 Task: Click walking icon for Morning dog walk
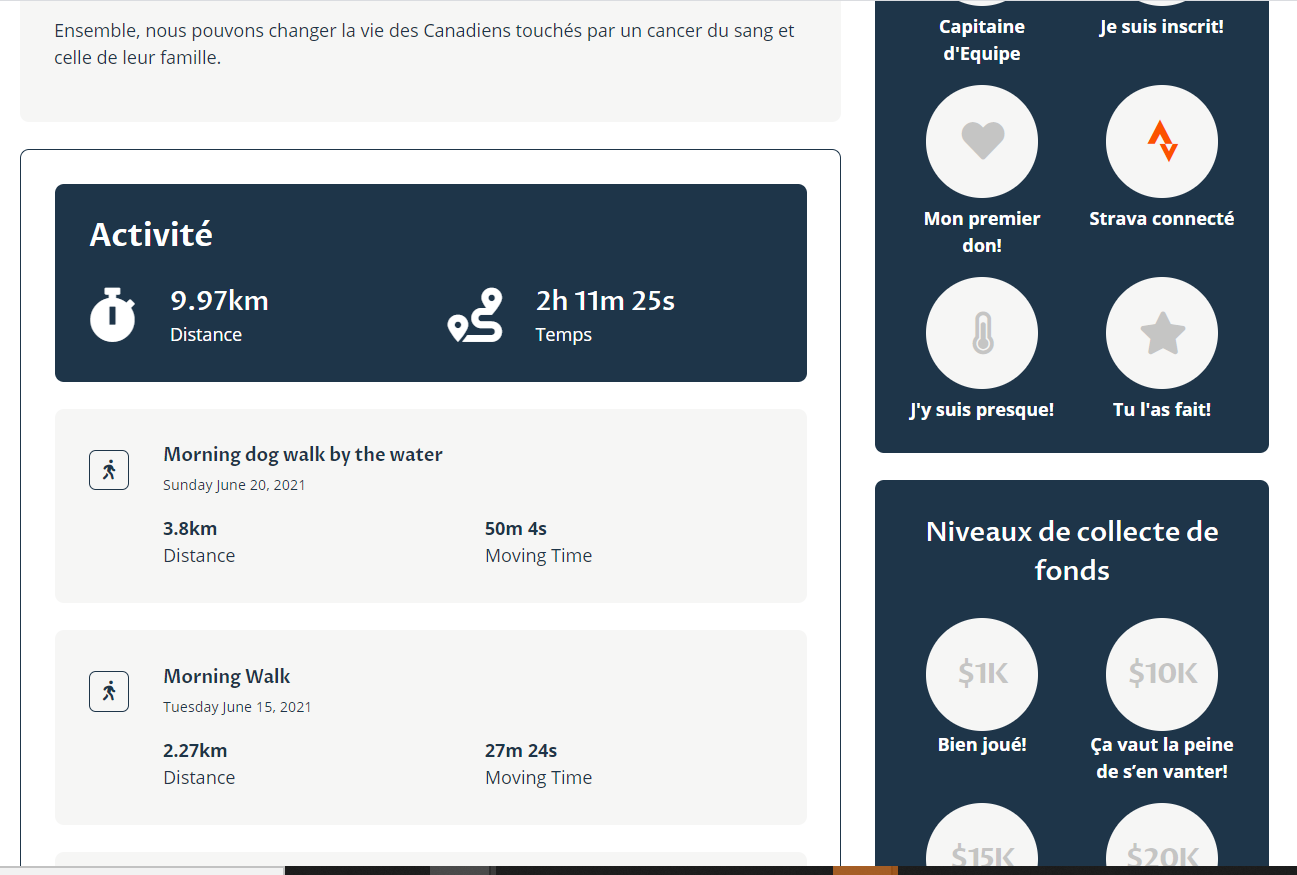coord(109,470)
